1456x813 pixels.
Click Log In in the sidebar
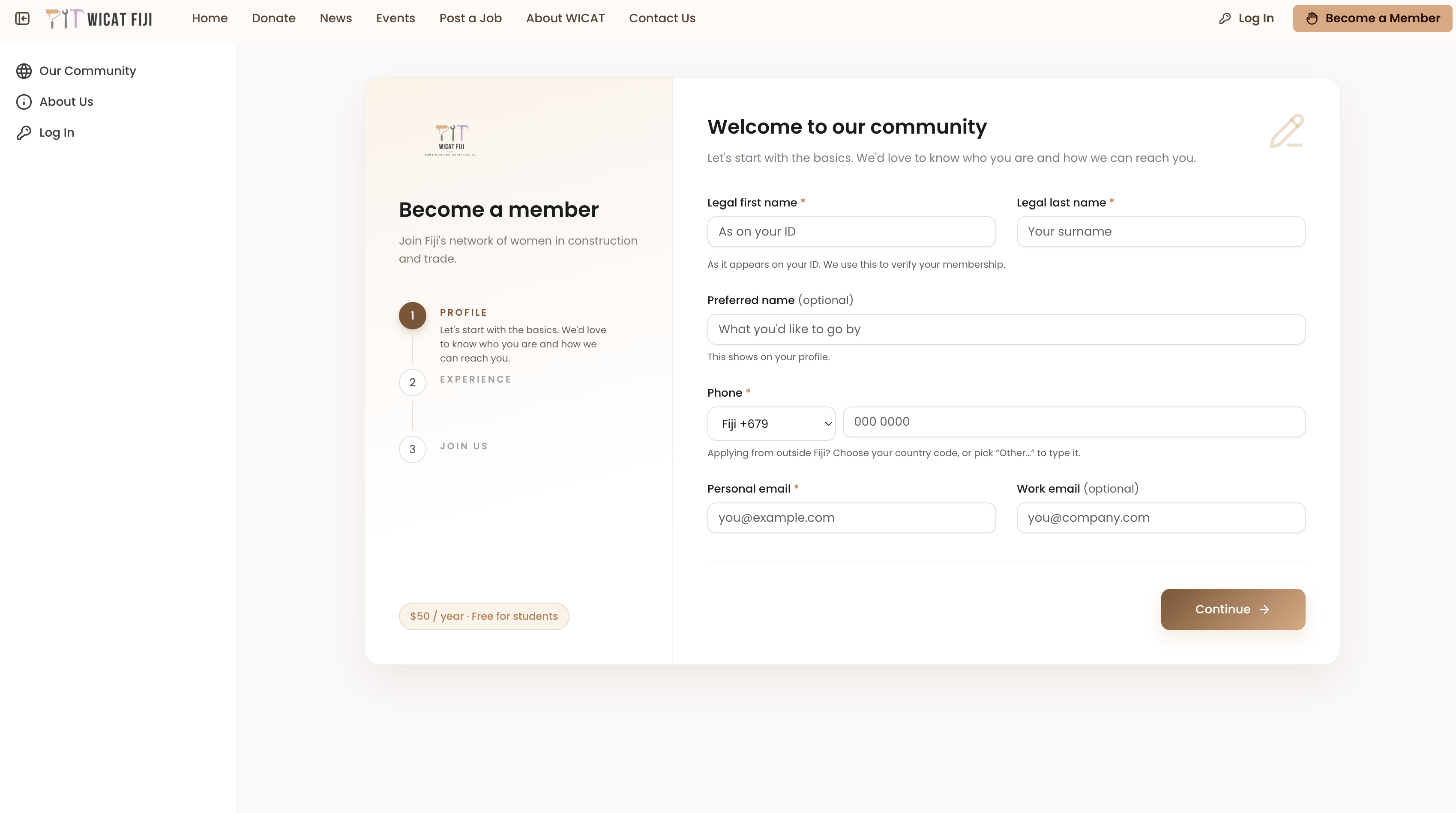[45, 133]
